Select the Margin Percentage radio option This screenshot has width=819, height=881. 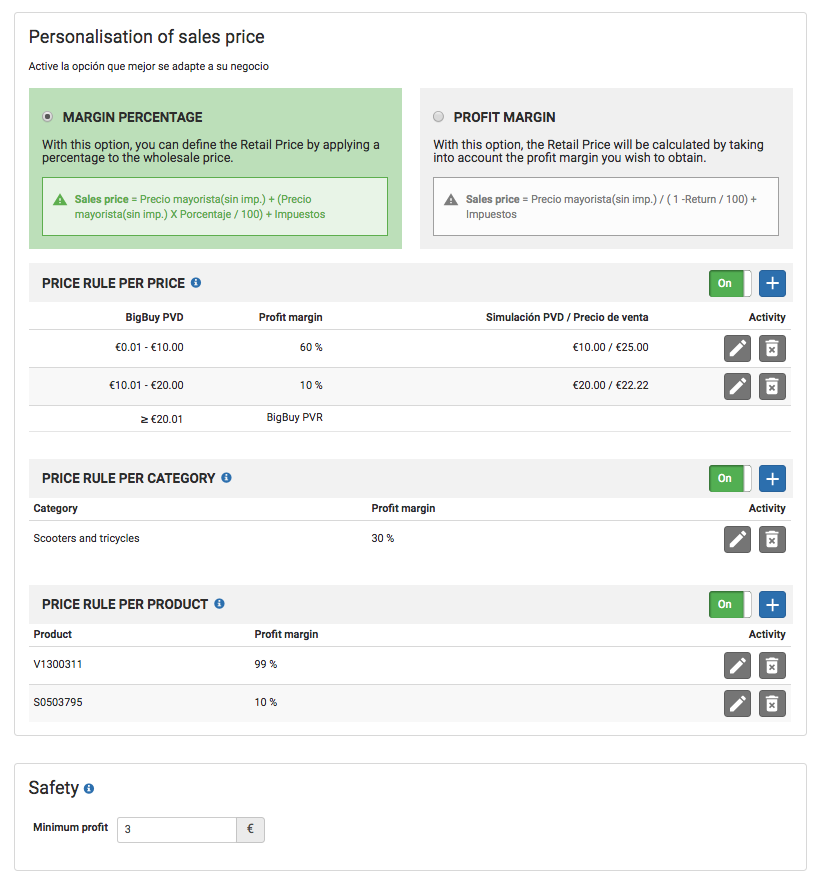tap(48, 117)
